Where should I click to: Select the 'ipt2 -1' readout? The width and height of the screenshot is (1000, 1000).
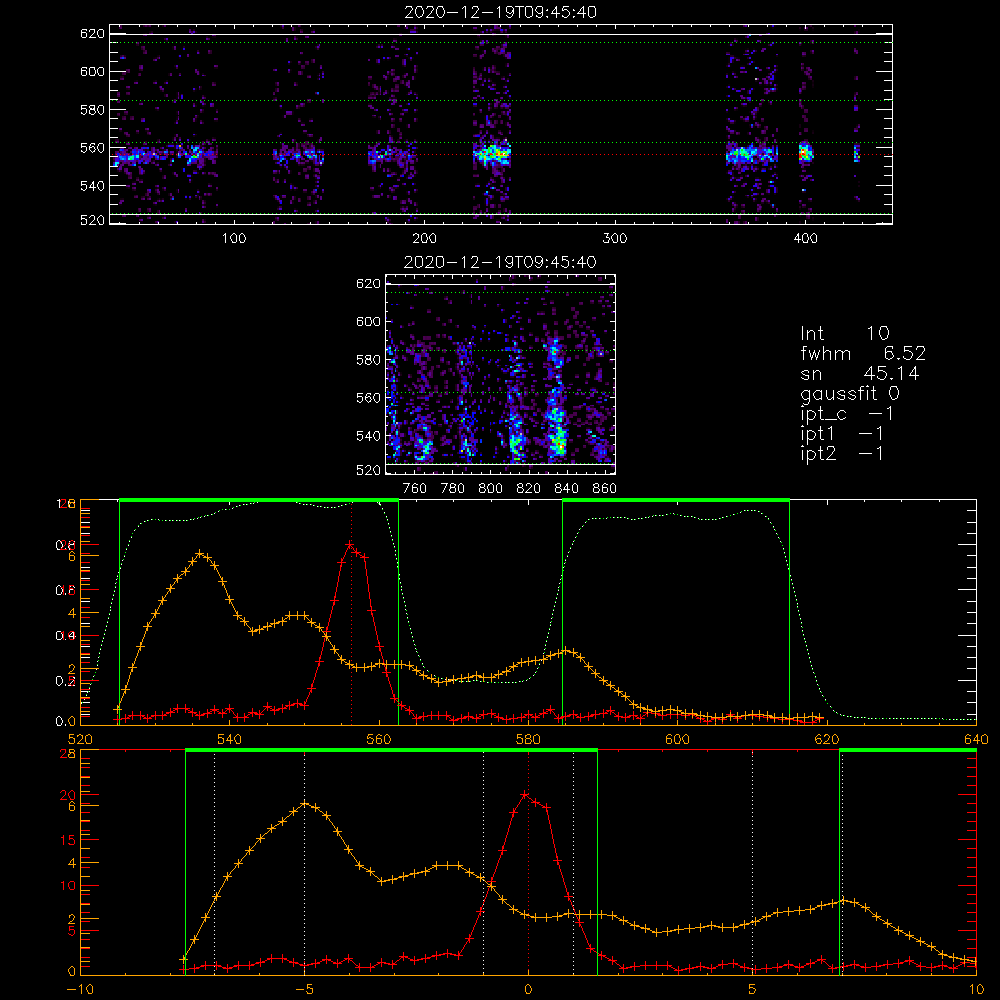click(842, 453)
